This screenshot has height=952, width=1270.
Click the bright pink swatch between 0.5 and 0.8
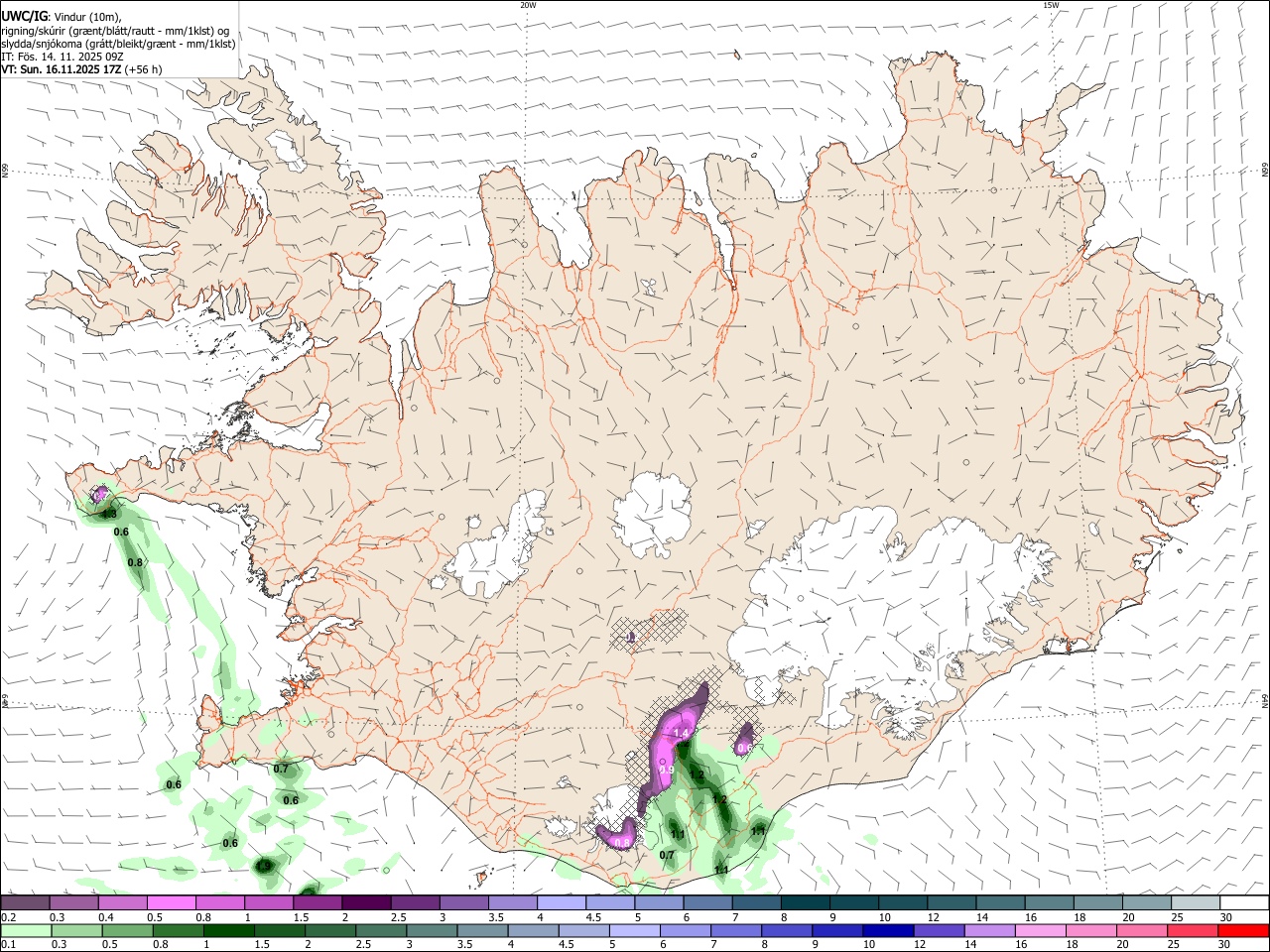tap(171, 902)
